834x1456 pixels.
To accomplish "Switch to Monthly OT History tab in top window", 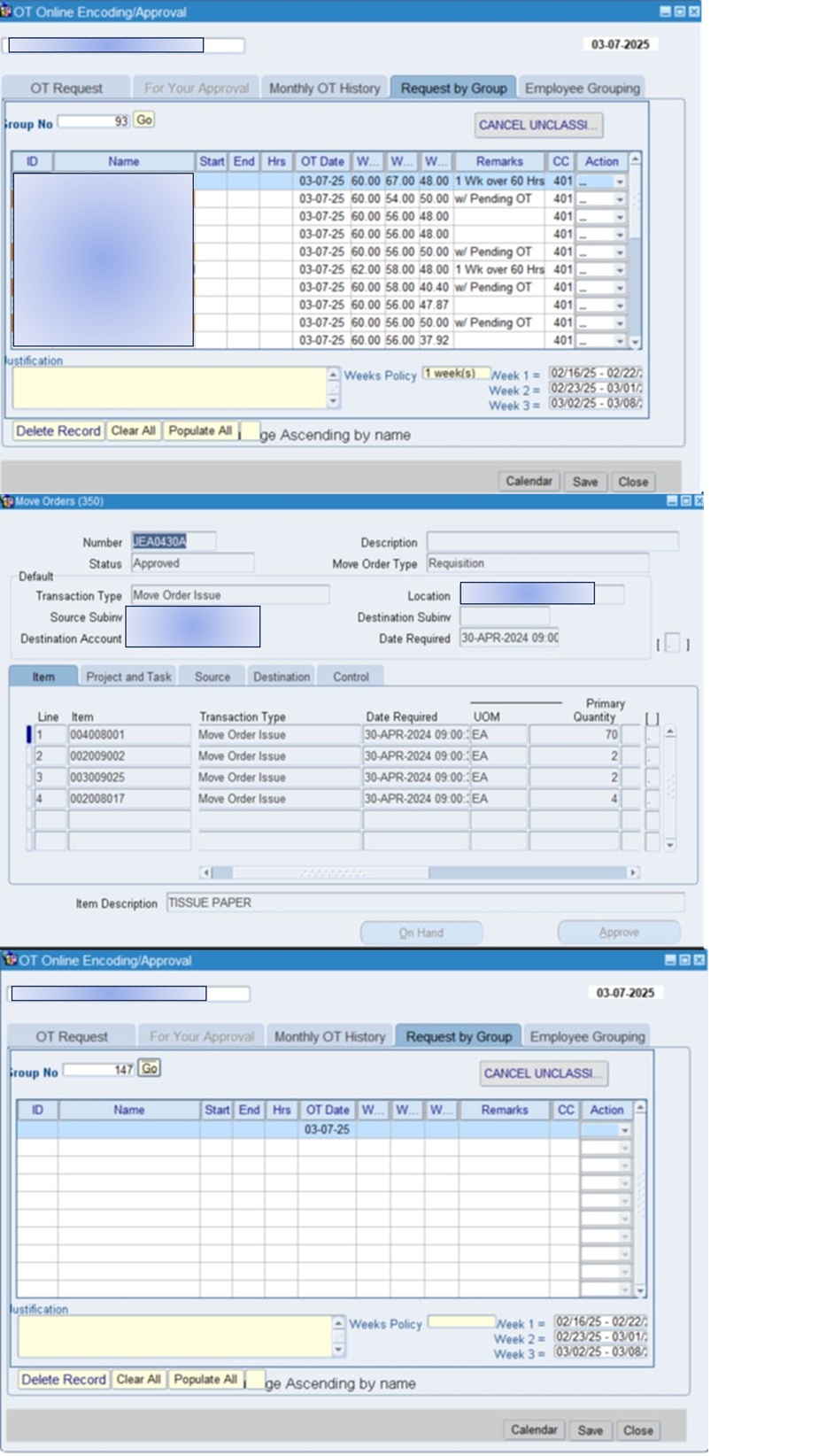I will pos(324,88).
